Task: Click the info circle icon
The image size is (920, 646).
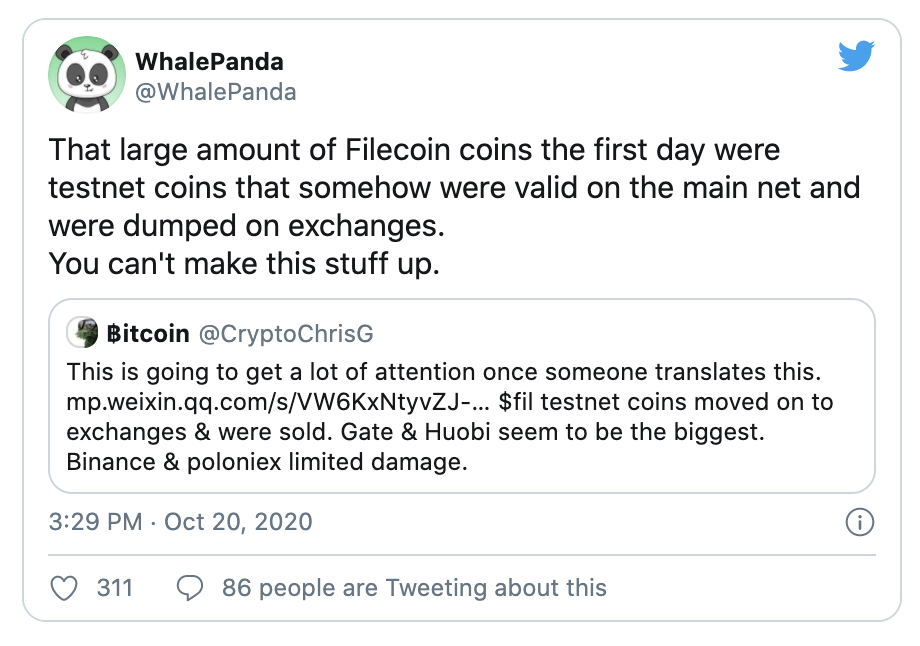Action: [x=859, y=522]
